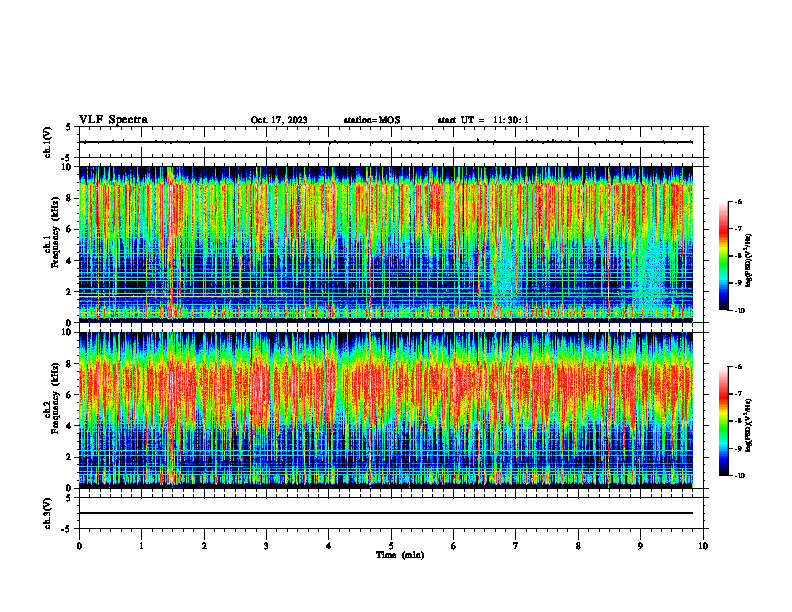This screenshot has height=612, width=792.
Task: Click the ch.1 color bar log(PSD) label
Action: pyautogui.click(x=749, y=260)
